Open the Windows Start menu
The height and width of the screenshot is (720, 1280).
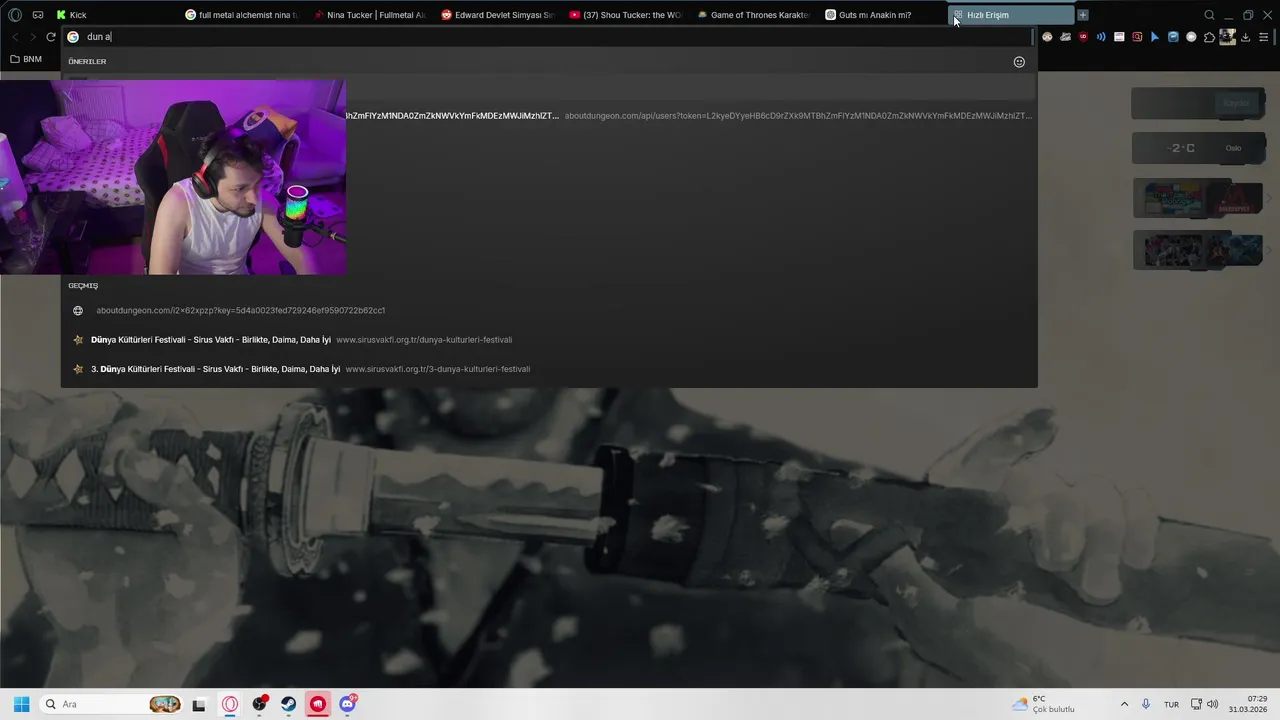[x=21, y=704]
